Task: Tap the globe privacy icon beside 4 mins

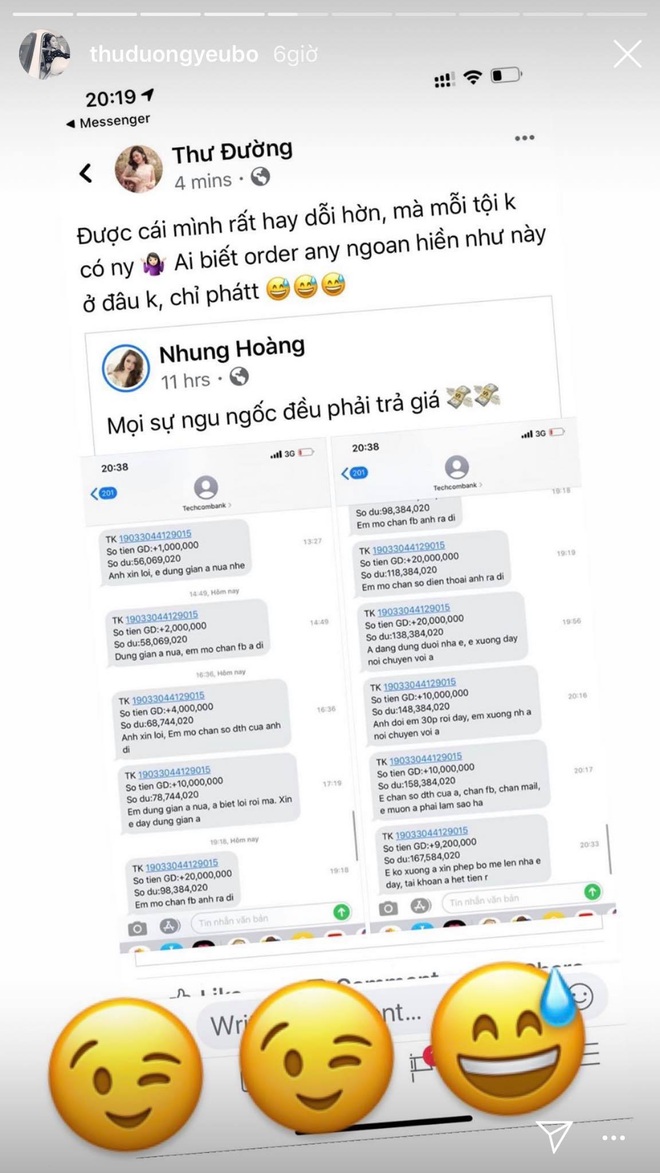Action: point(260,177)
